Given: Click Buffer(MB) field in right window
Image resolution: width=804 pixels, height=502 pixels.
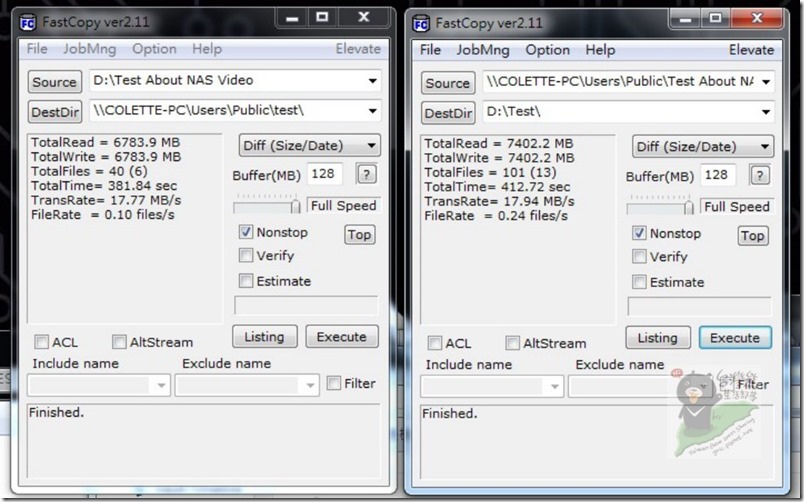Looking at the screenshot, I should [717, 175].
